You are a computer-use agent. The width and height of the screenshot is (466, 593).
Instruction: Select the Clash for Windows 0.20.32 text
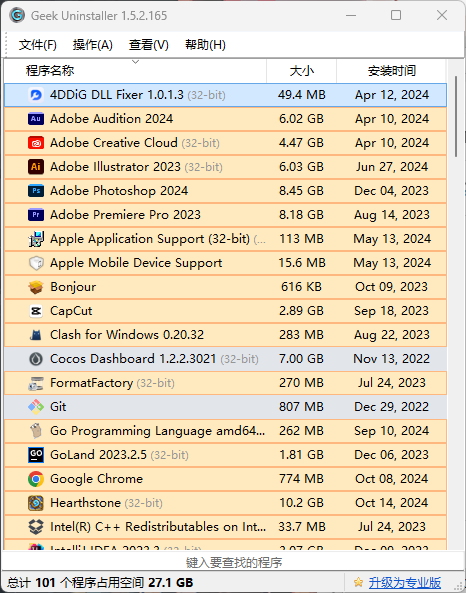click(127, 335)
